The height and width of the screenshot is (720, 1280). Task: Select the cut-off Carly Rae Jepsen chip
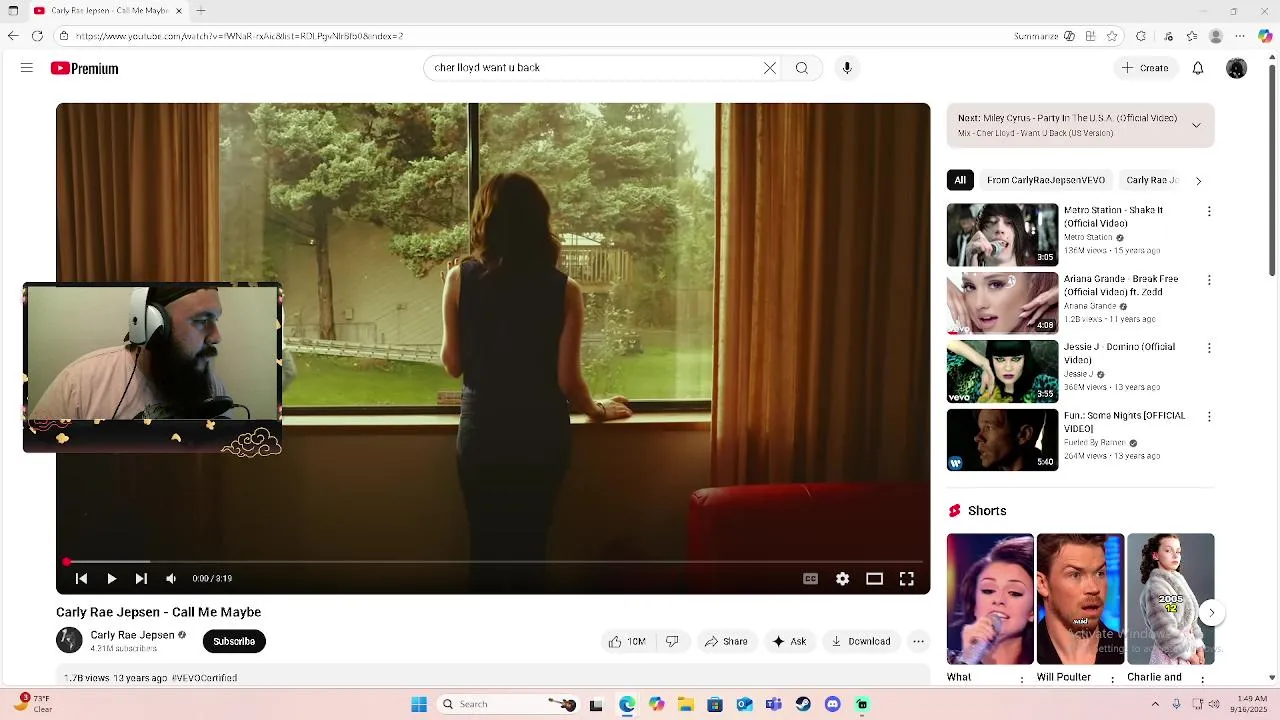1152,180
